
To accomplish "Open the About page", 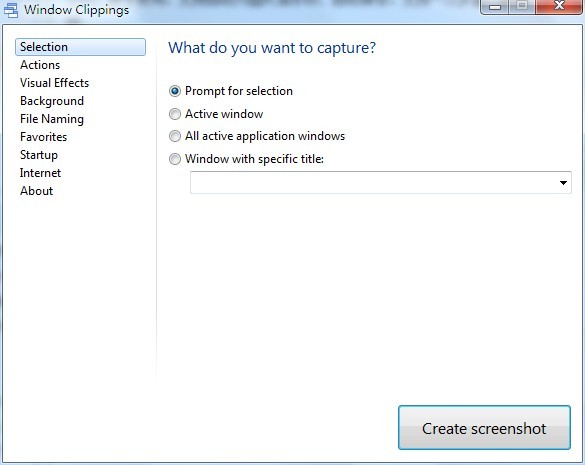I will (37, 191).
